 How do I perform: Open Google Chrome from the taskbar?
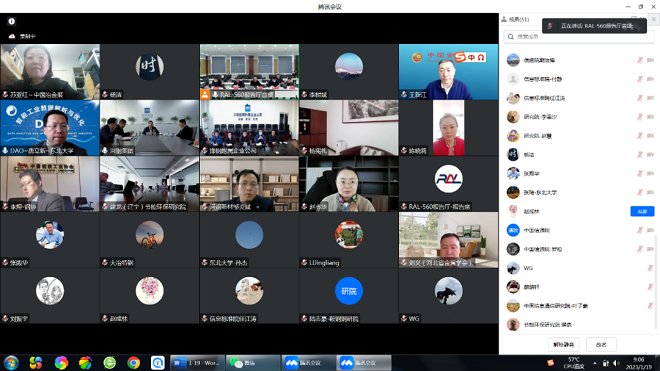click(x=133, y=363)
